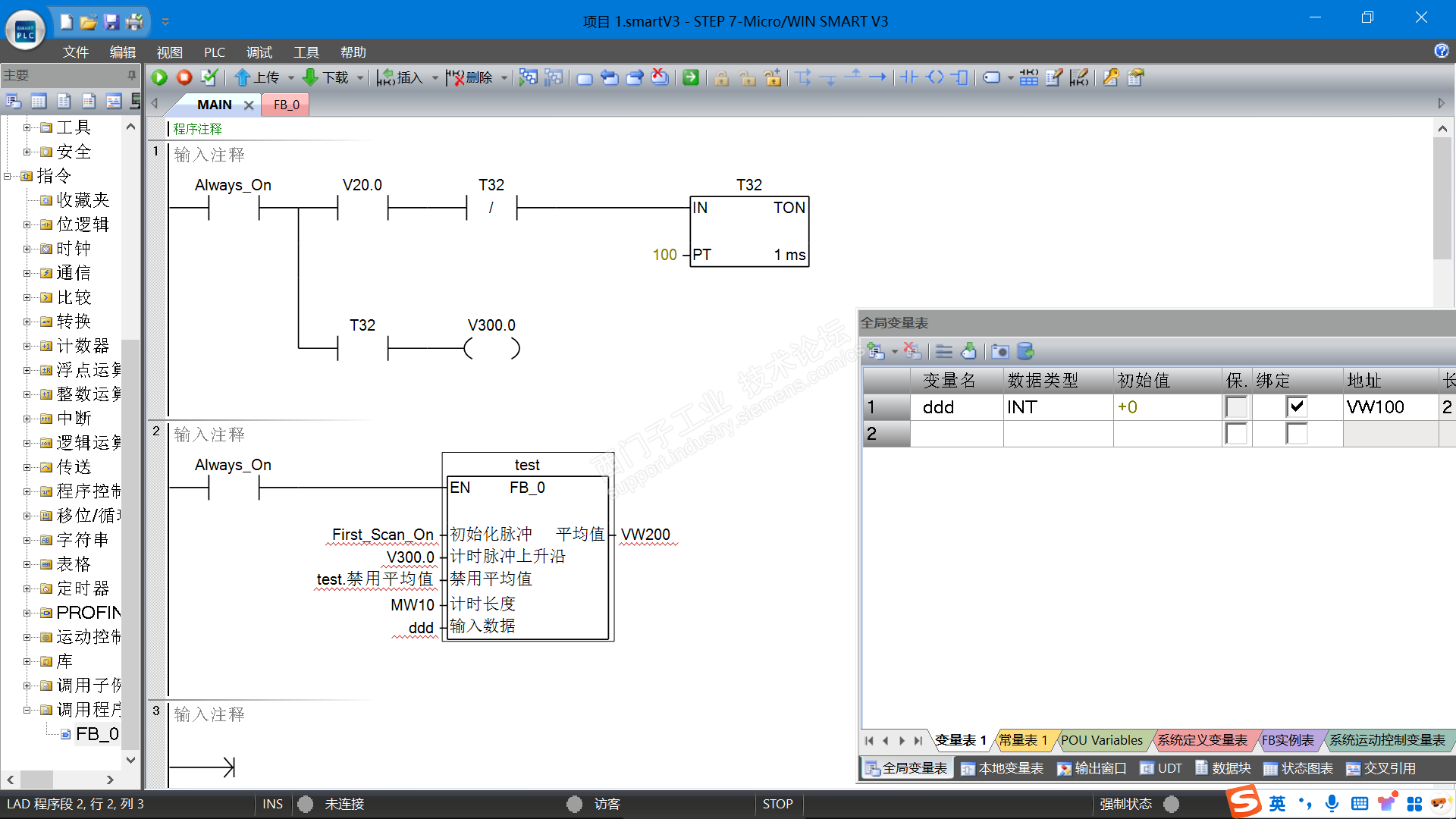Open the Insert dropdown arrow
This screenshot has width=1456, height=819.
pyautogui.click(x=435, y=77)
